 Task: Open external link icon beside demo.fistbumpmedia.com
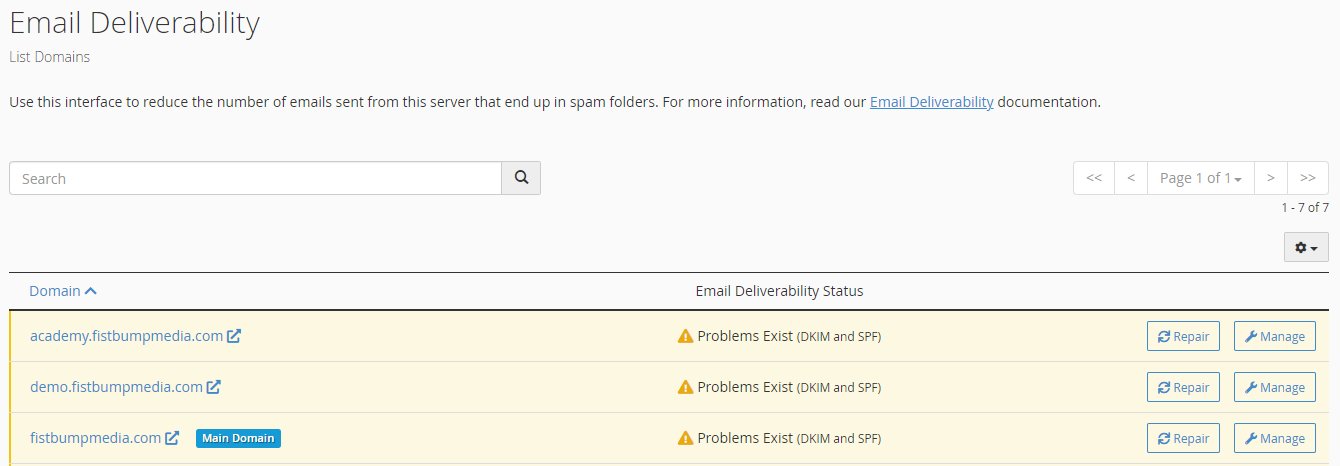tap(214, 387)
